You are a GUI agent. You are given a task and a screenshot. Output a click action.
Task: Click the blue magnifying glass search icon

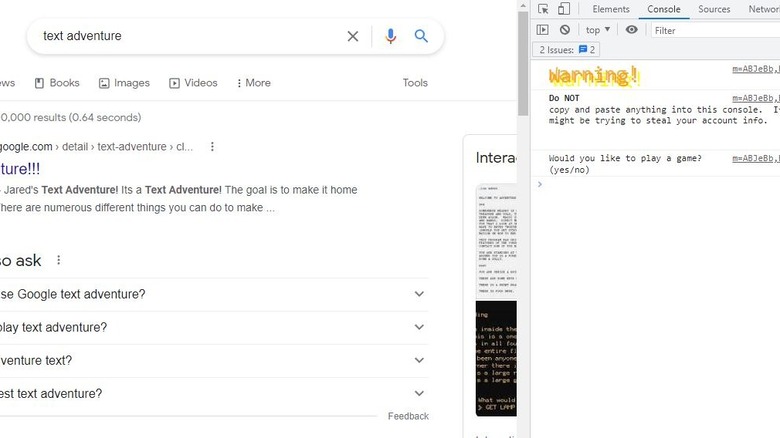click(421, 36)
